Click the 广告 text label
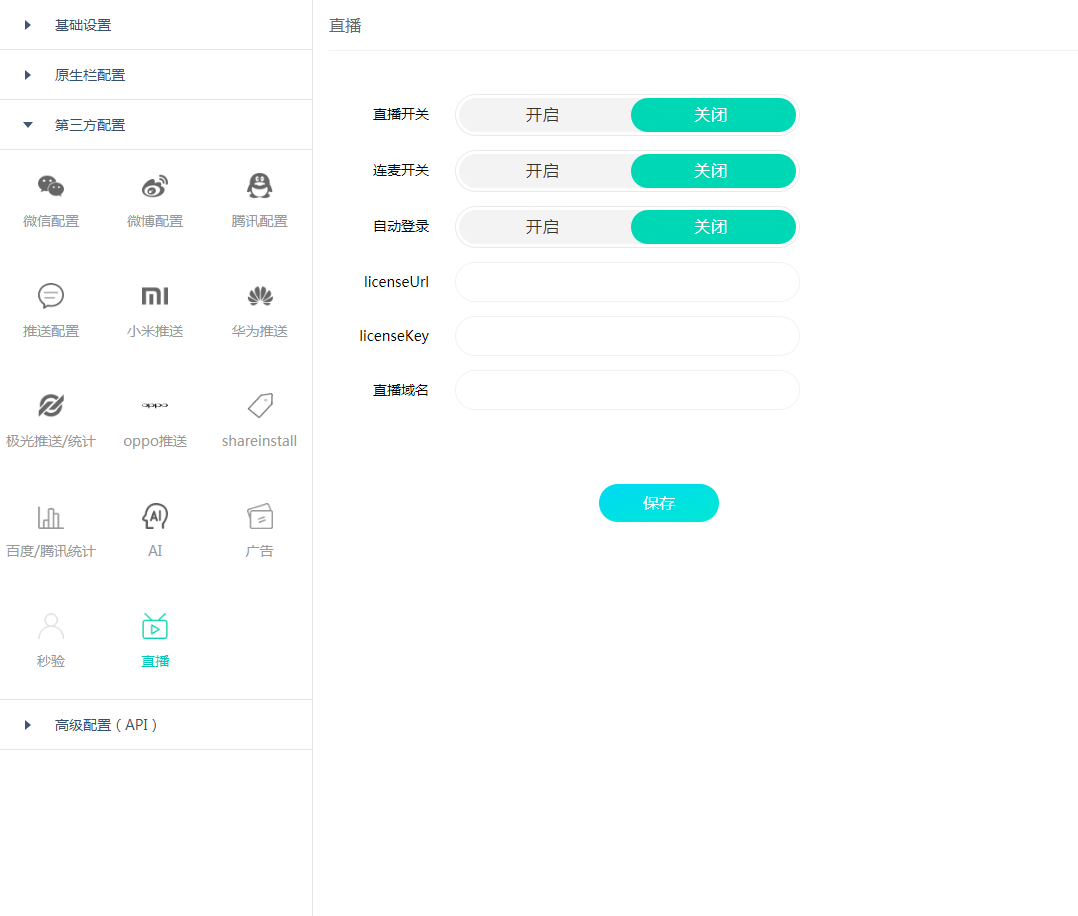The height and width of the screenshot is (916, 1078). pyautogui.click(x=259, y=551)
